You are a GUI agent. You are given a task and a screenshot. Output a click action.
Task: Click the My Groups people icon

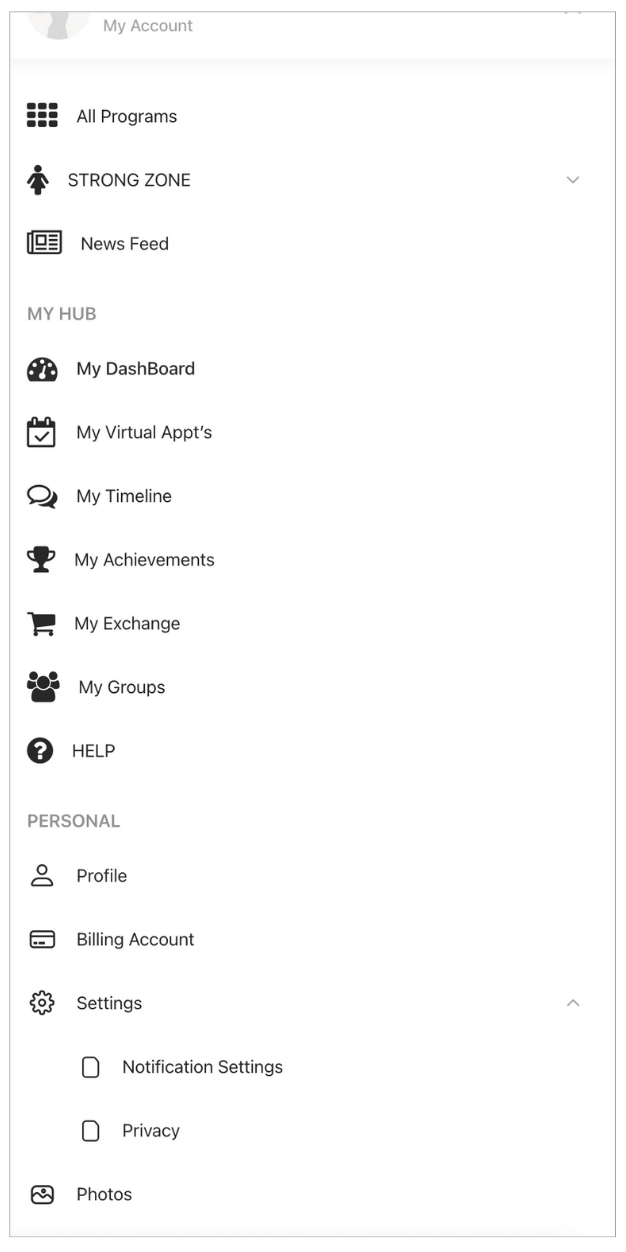[x=42, y=687]
